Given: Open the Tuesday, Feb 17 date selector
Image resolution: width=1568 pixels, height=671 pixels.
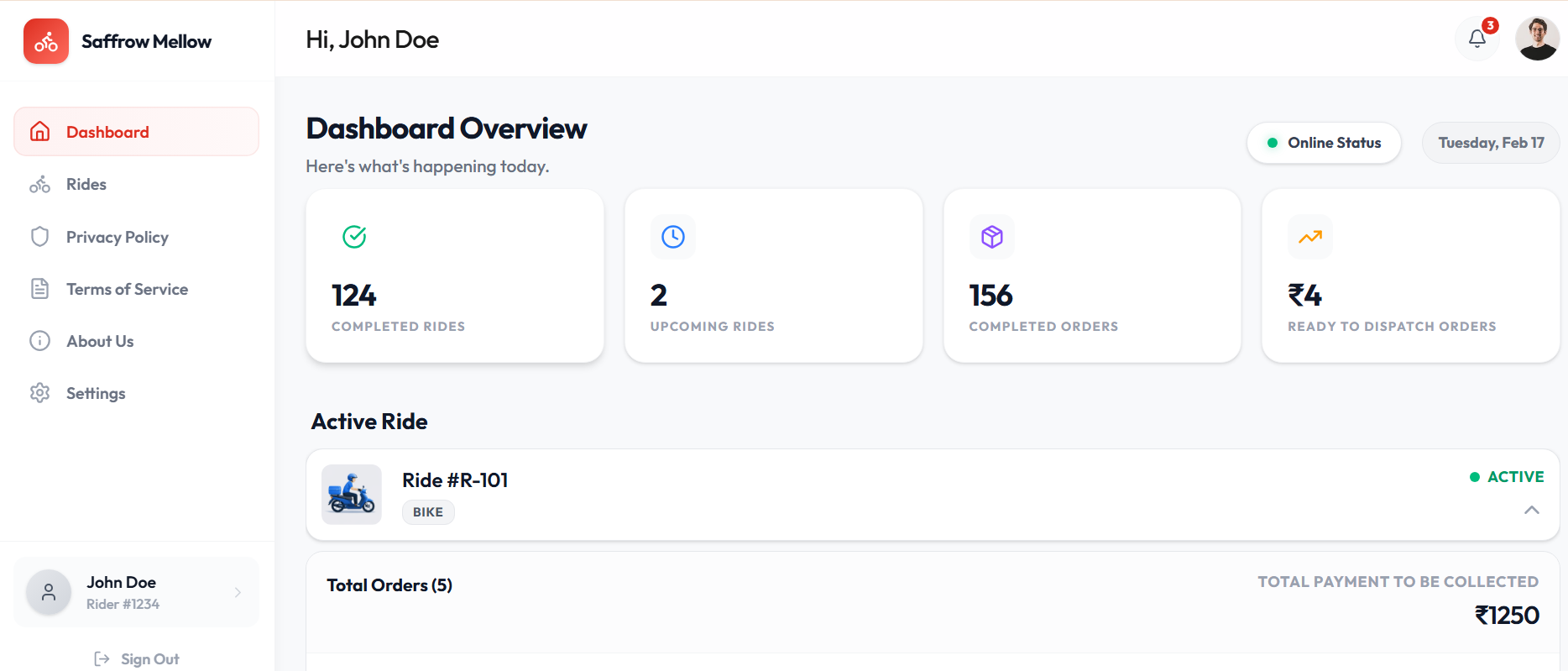Looking at the screenshot, I should pyautogui.click(x=1490, y=143).
